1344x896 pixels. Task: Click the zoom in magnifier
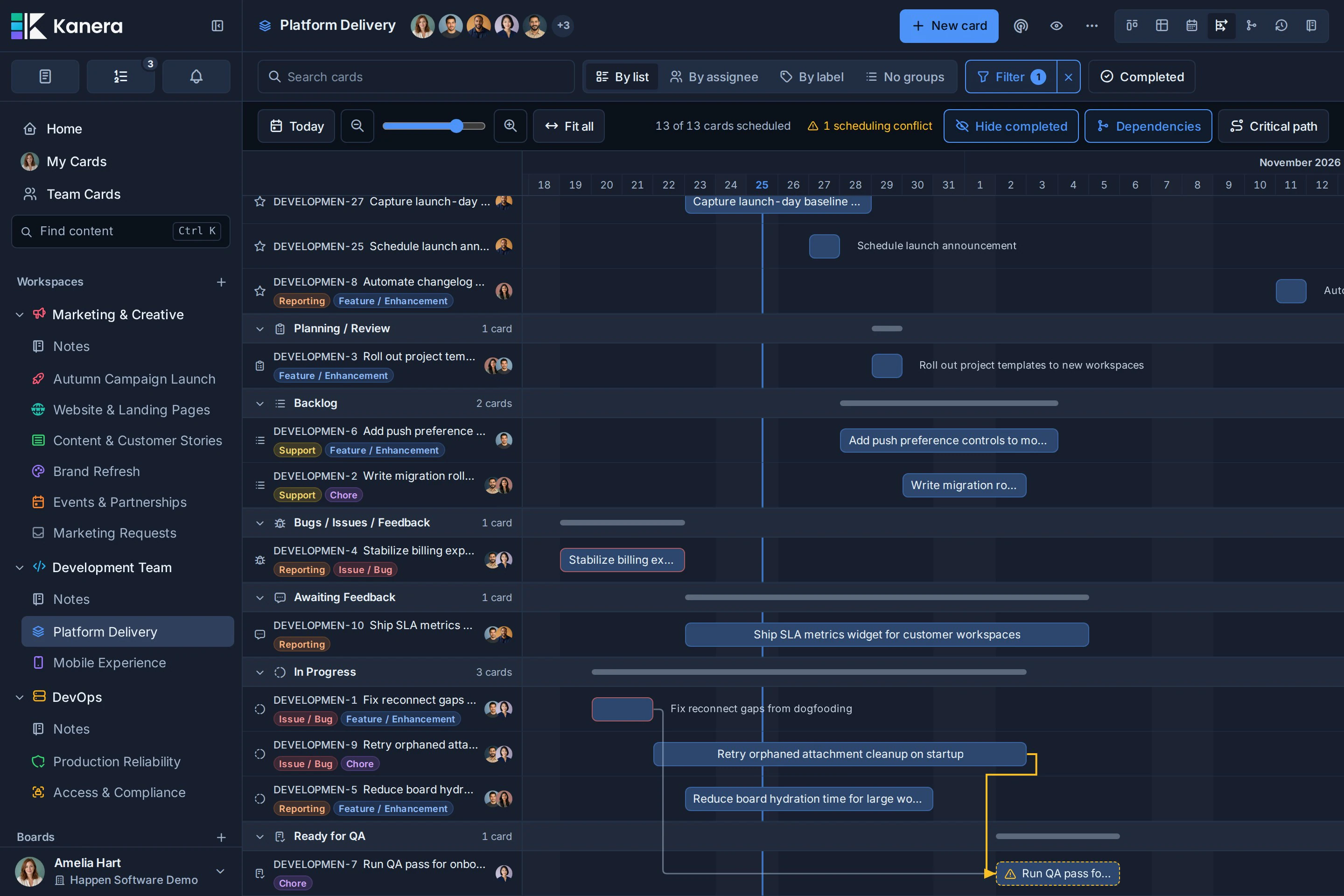coord(510,126)
